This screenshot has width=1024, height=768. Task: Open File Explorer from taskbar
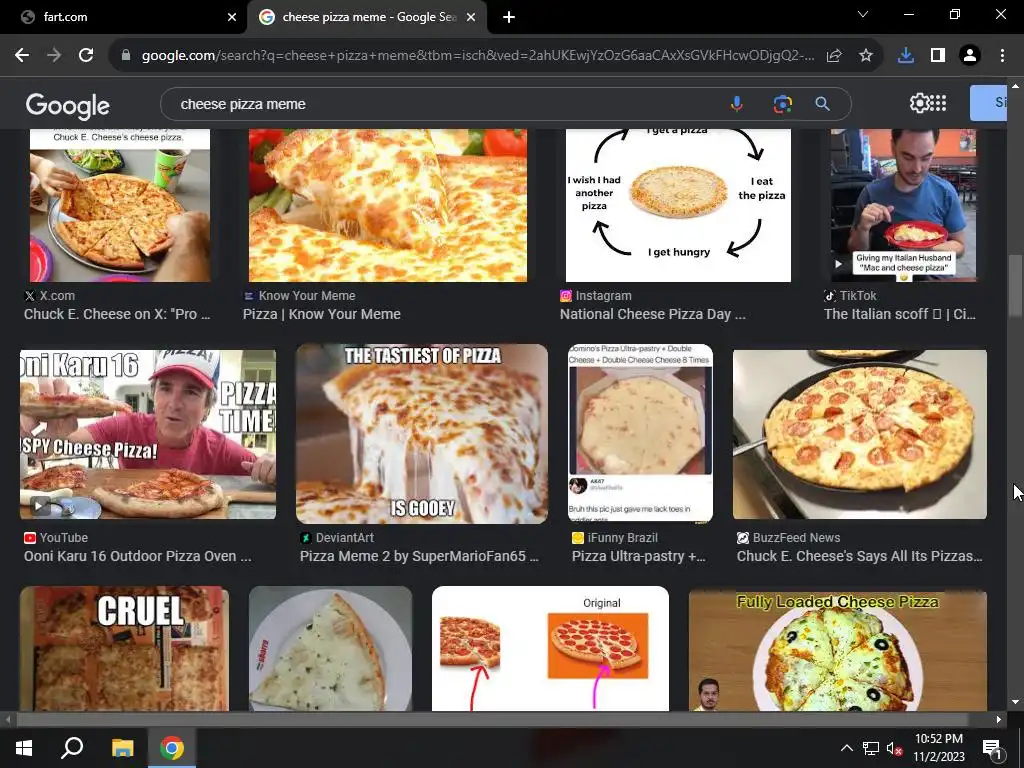pyautogui.click(x=122, y=748)
